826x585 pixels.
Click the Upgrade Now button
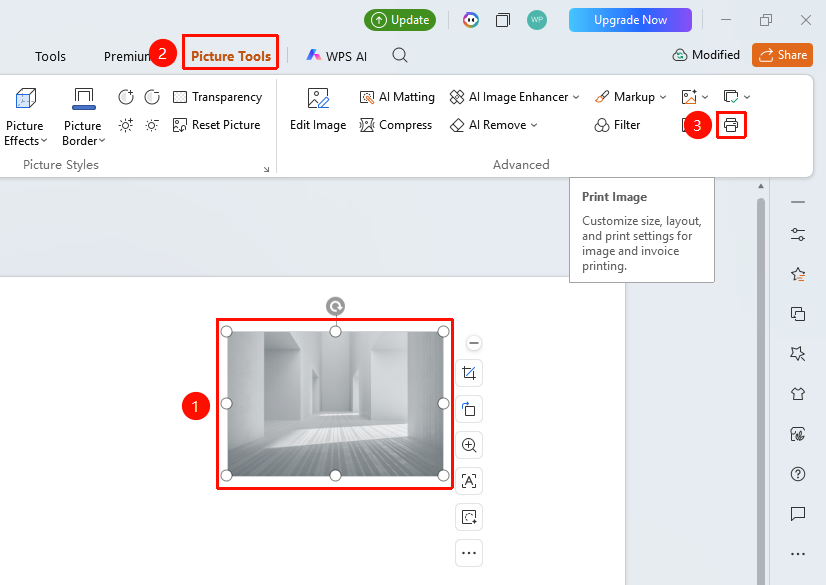[x=630, y=20]
